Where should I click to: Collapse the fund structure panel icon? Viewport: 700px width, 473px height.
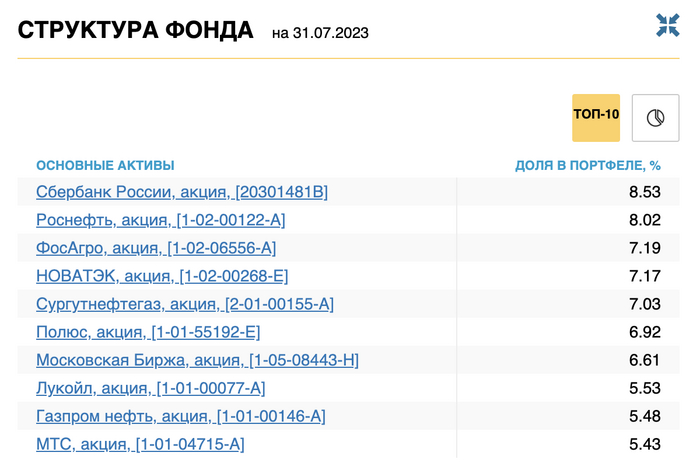click(x=667, y=26)
